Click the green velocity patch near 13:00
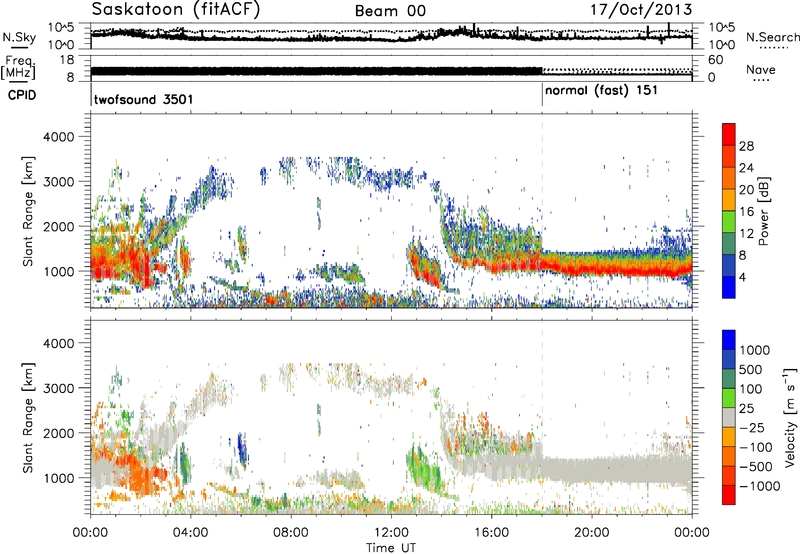The height and width of the screenshot is (554, 800). [x=425, y=469]
